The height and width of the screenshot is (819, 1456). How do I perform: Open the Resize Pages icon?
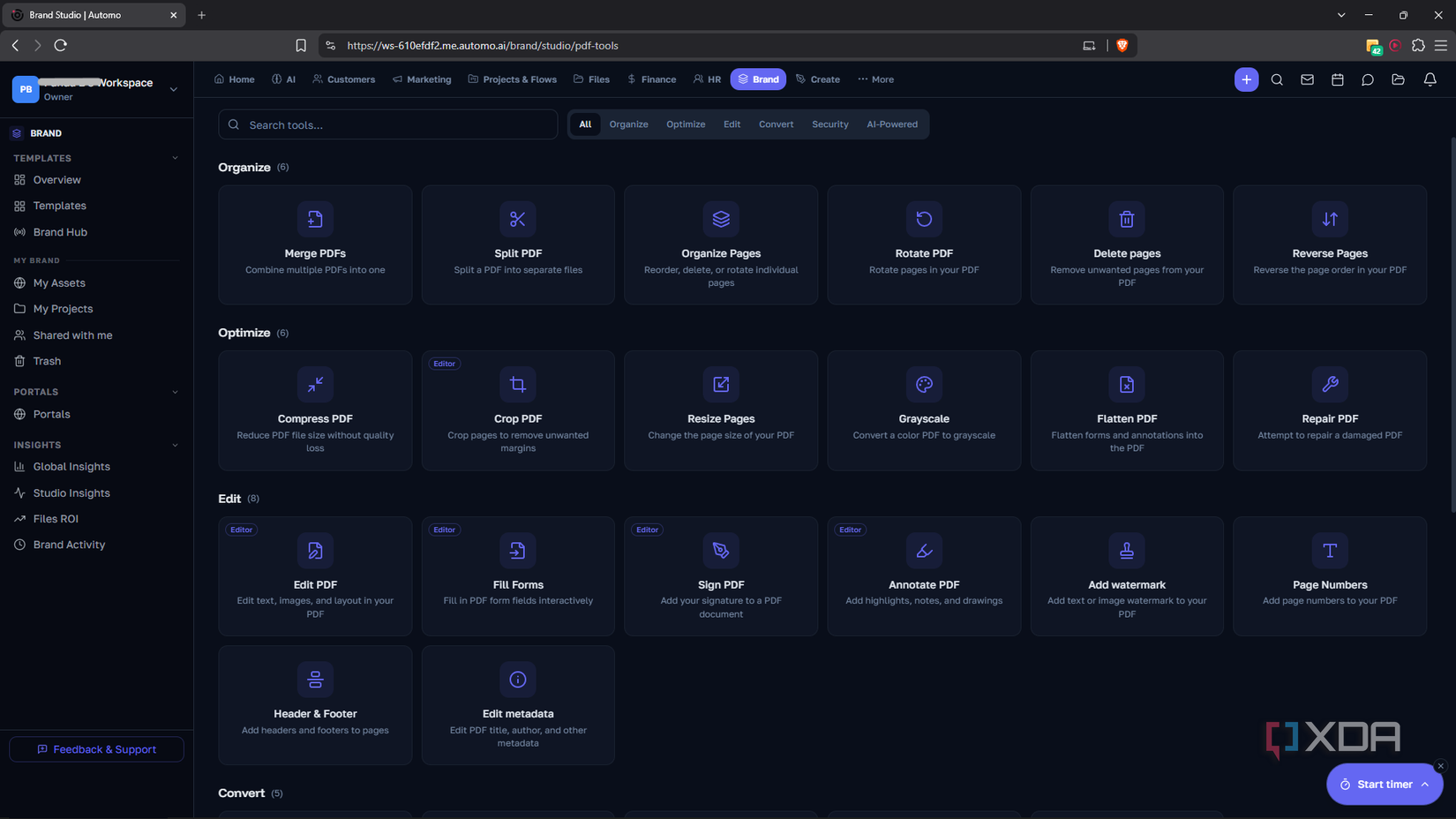tap(721, 385)
